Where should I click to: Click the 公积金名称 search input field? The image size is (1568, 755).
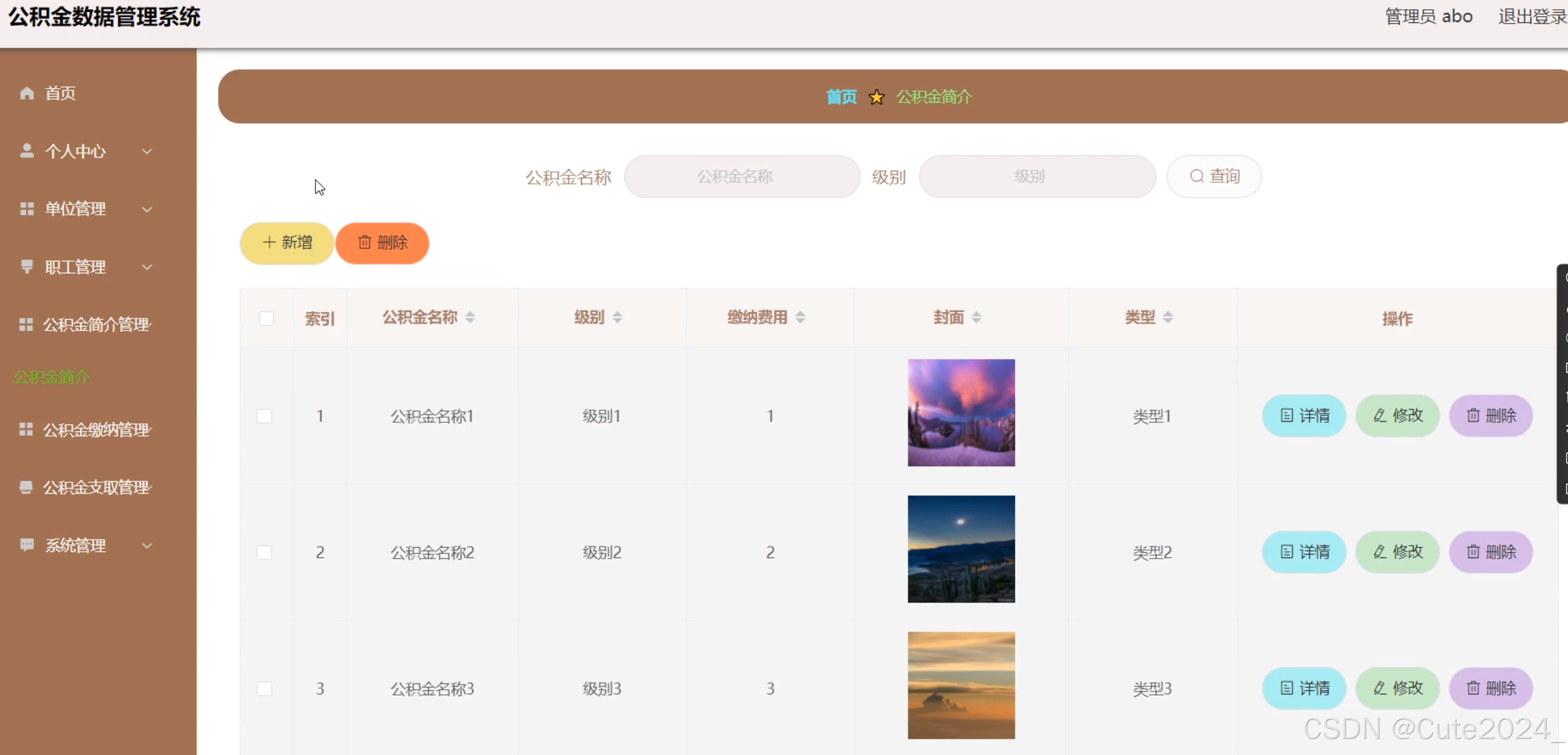pyautogui.click(x=742, y=176)
